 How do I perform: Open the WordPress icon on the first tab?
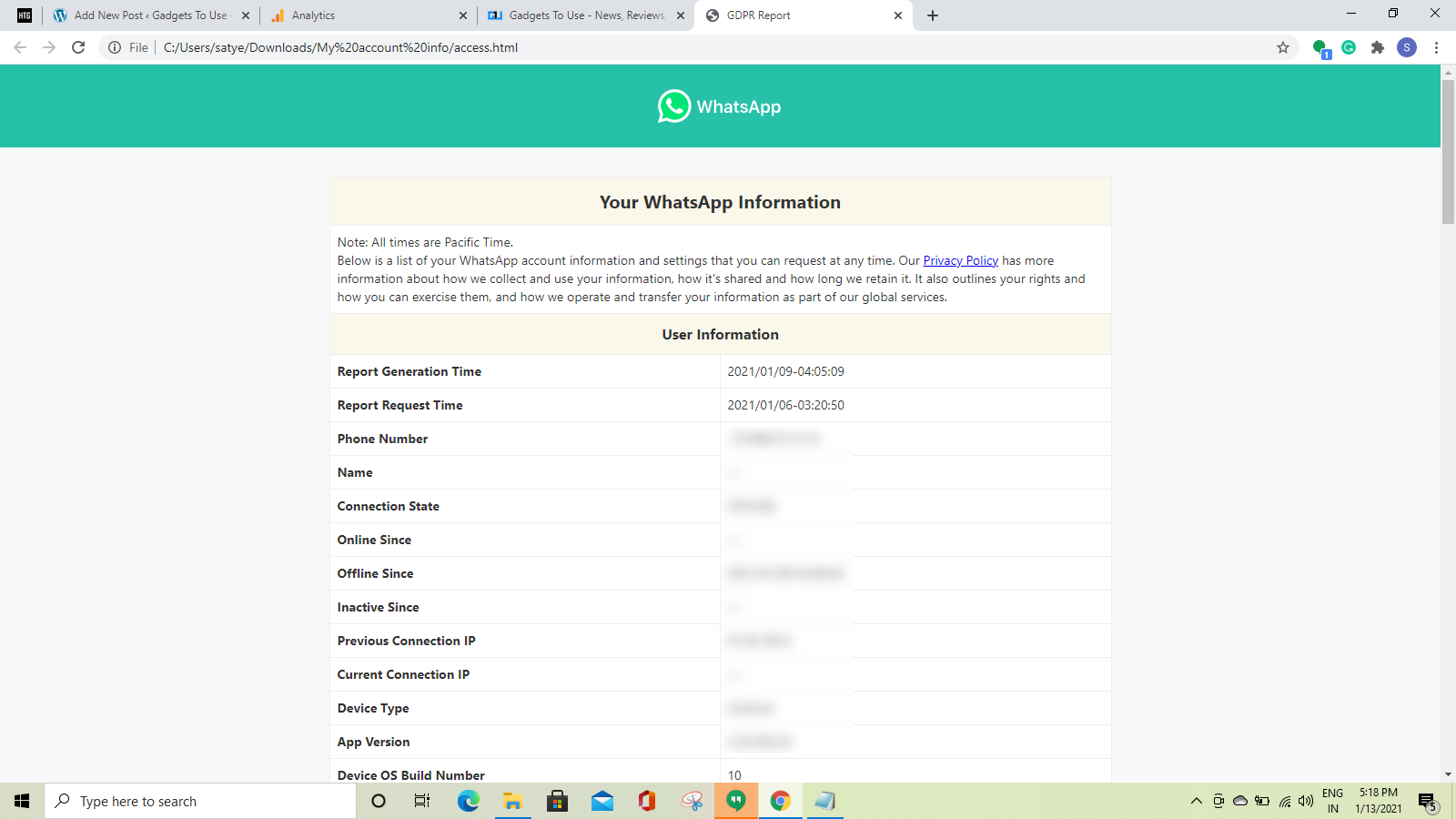click(x=58, y=15)
